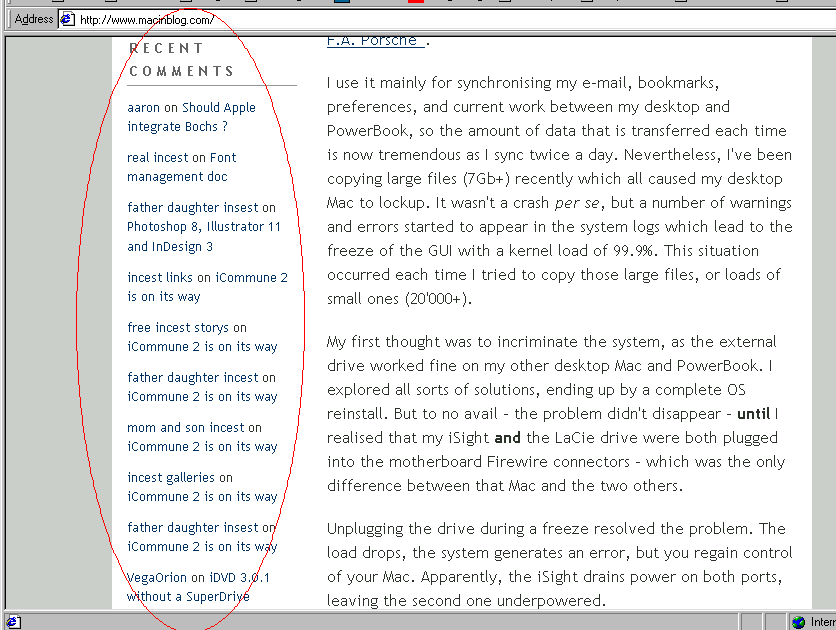Click the '99.9%' kernel load figure
836x630 pixels.
(634, 251)
